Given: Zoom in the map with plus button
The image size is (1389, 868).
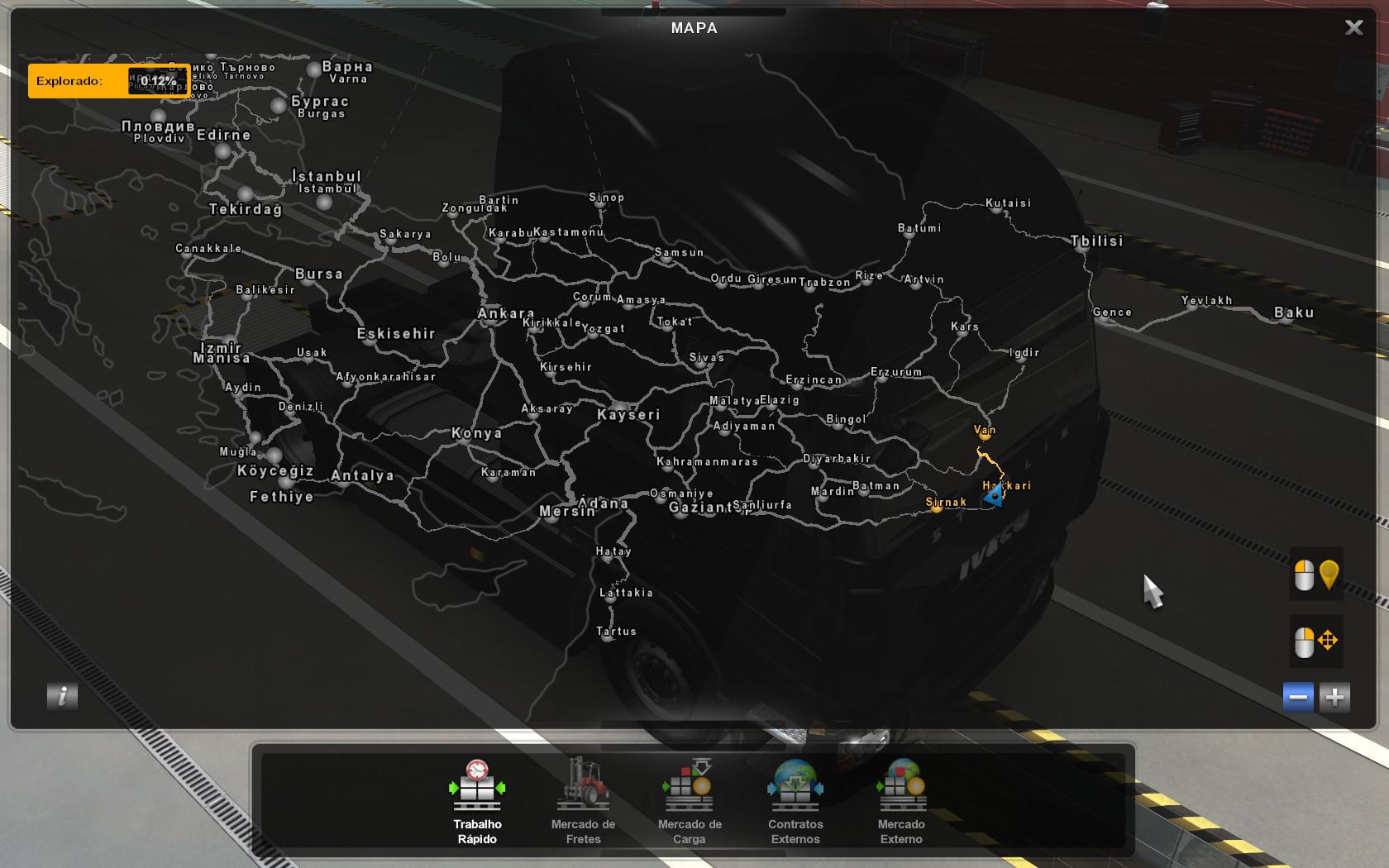Looking at the screenshot, I should [1334, 697].
